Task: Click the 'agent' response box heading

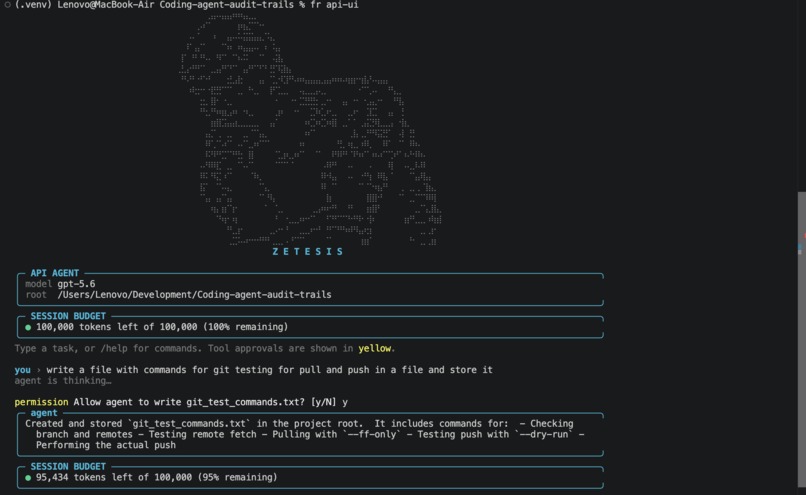Action: click(x=44, y=413)
